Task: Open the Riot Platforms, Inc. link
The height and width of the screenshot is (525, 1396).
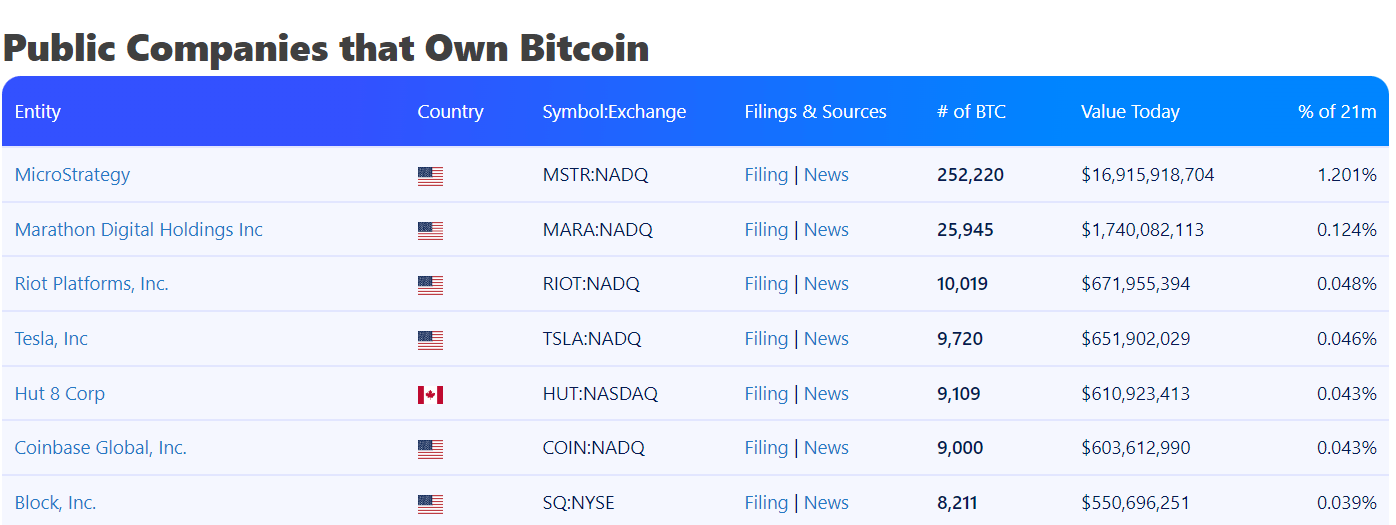Action: [92, 284]
